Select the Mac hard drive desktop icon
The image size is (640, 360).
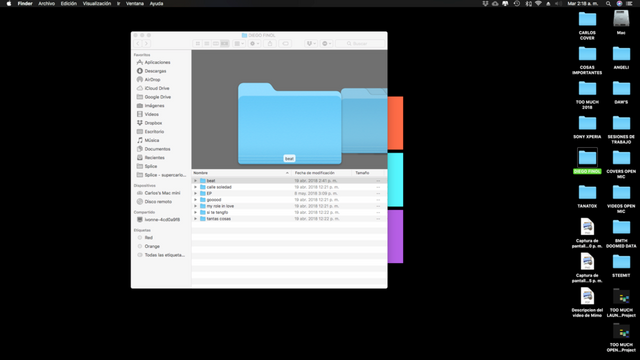[621, 22]
